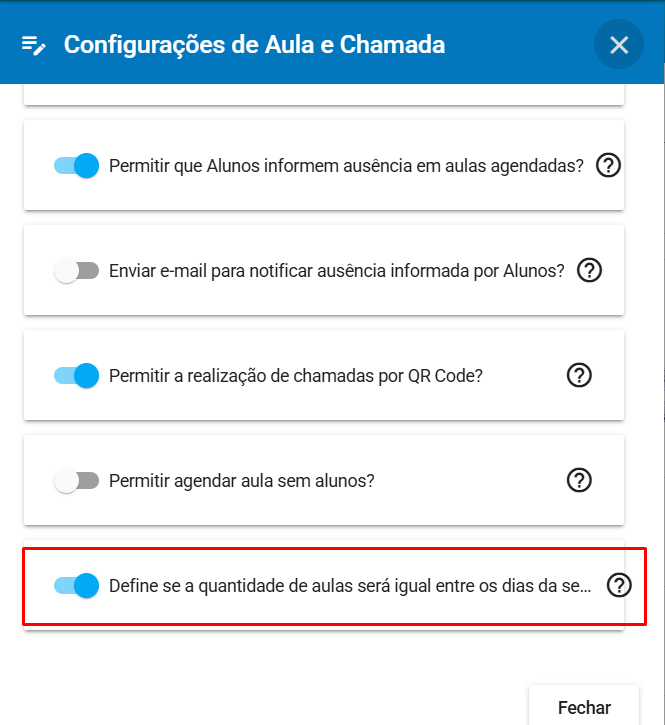
Task: Click the Fechar button
Action: tap(584, 707)
